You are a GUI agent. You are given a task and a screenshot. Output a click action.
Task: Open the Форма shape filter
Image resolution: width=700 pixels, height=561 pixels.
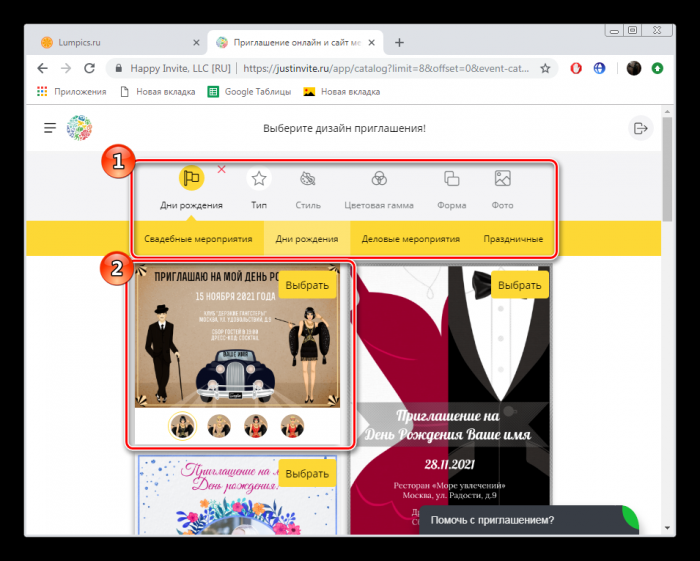tap(452, 179)
